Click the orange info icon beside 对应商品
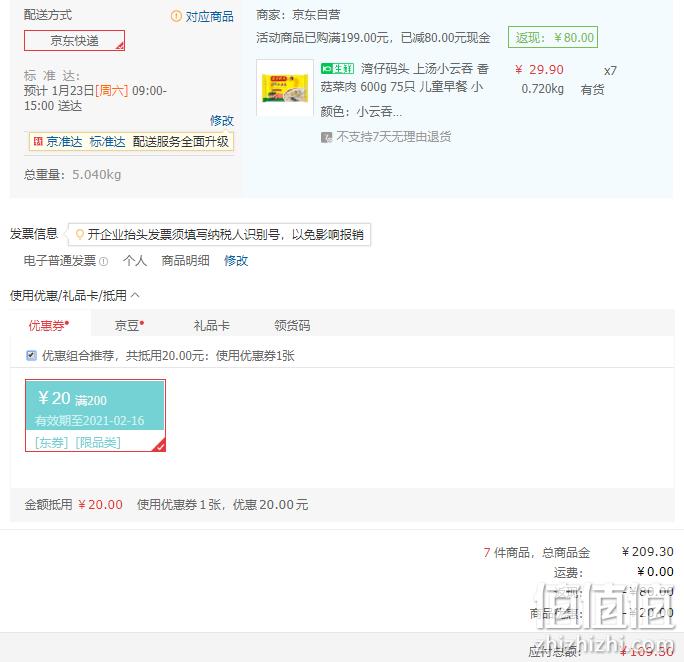 [176, 17]
